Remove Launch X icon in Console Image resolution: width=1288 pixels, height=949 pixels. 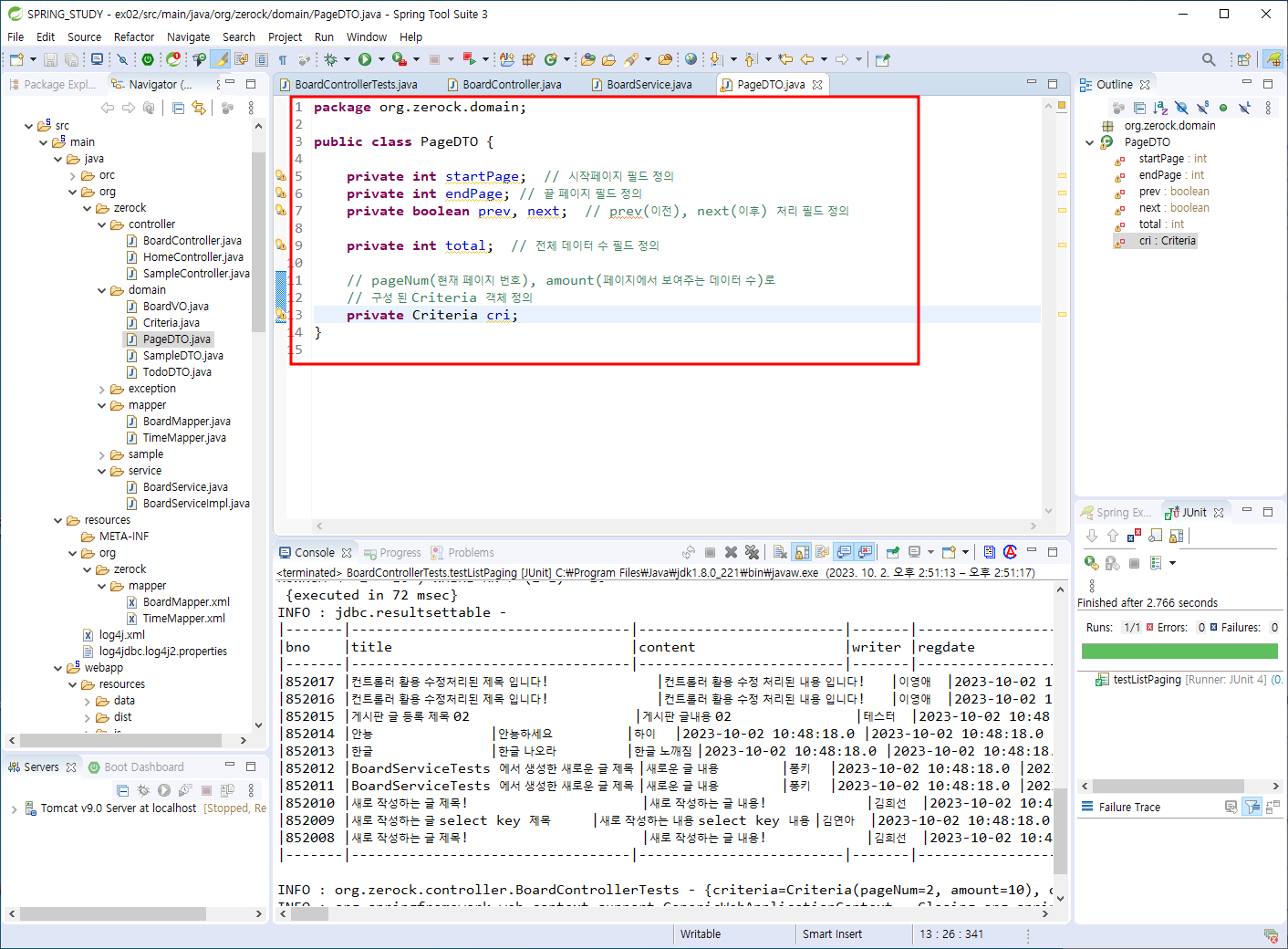(x=731, y=552)
